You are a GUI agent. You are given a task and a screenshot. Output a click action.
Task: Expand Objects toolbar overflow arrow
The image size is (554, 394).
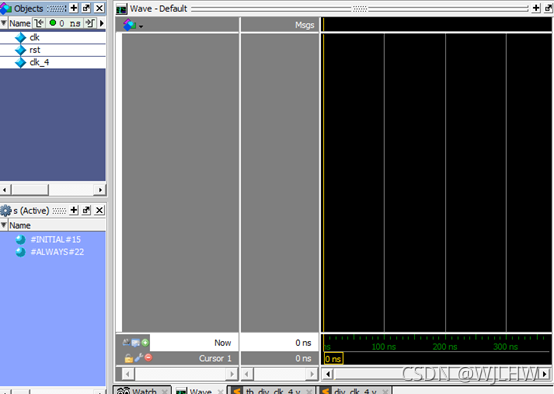click(102, 23)
